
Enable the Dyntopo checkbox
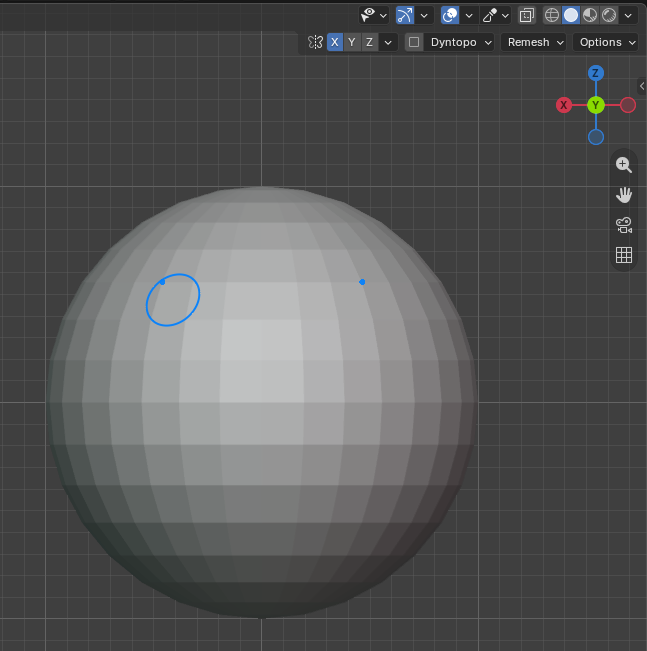coord(414,42)
